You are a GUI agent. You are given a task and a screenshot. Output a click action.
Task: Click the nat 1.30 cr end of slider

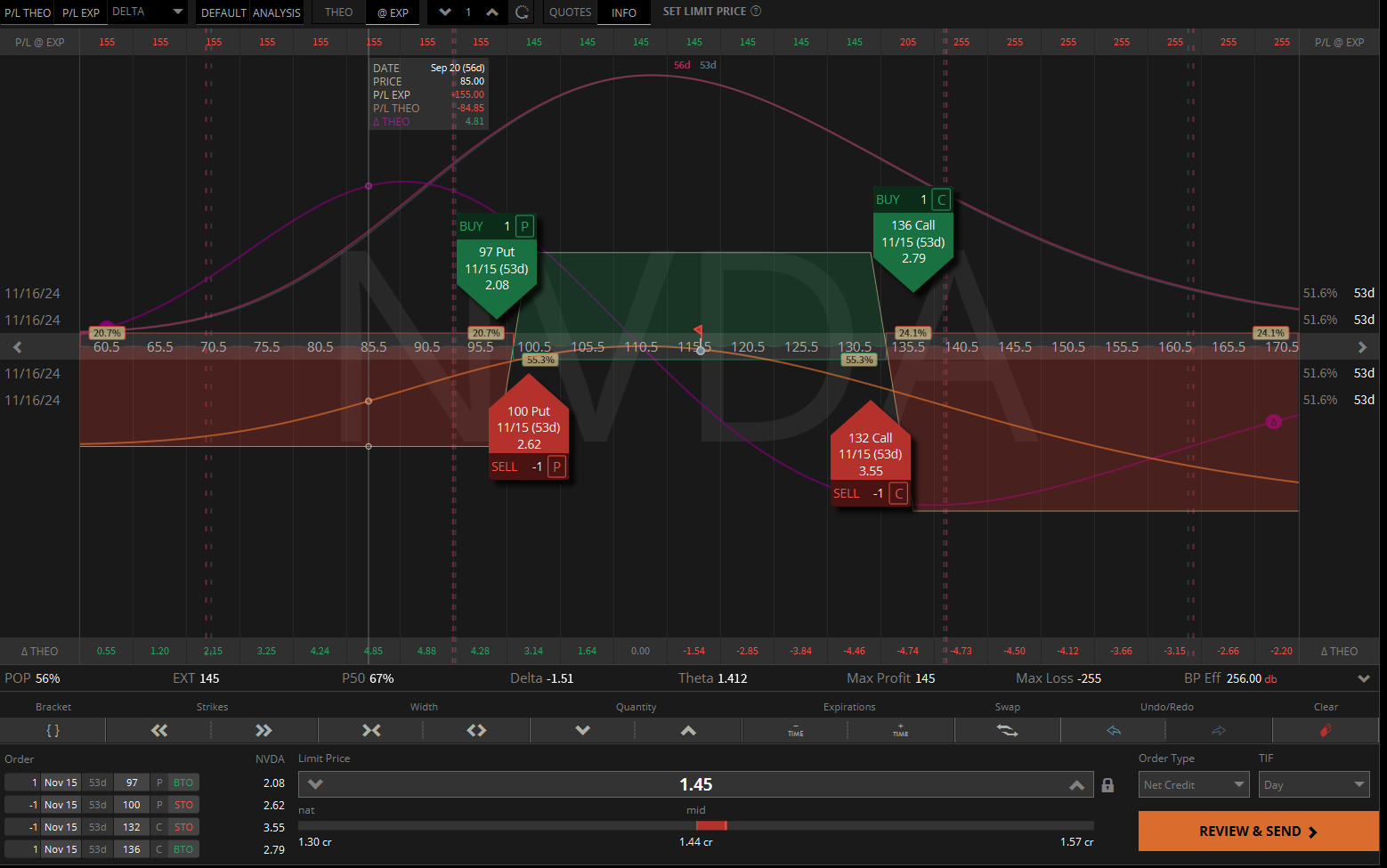click(314, 841)
